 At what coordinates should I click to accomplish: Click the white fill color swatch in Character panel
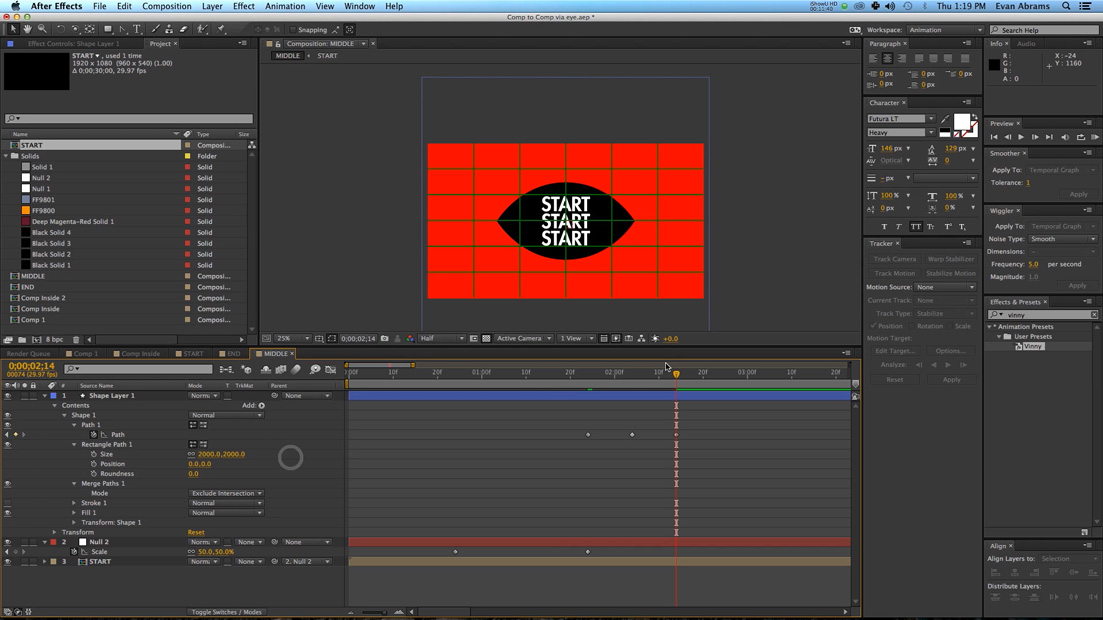tap(961, 122)
